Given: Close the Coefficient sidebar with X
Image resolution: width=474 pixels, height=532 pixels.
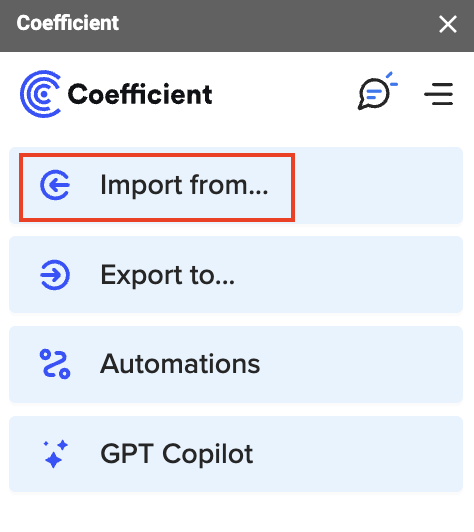Looking at the screenshot, I should click(x=448, y=24).
